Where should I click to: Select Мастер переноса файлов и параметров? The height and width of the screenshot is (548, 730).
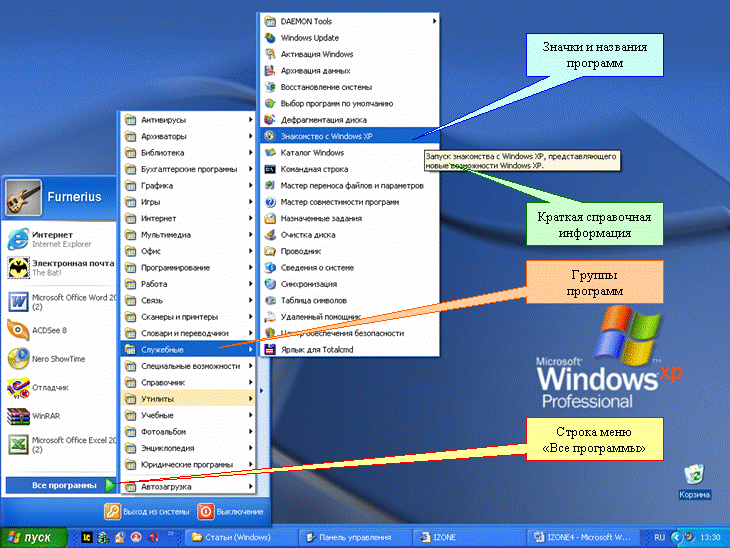[350, 185]
